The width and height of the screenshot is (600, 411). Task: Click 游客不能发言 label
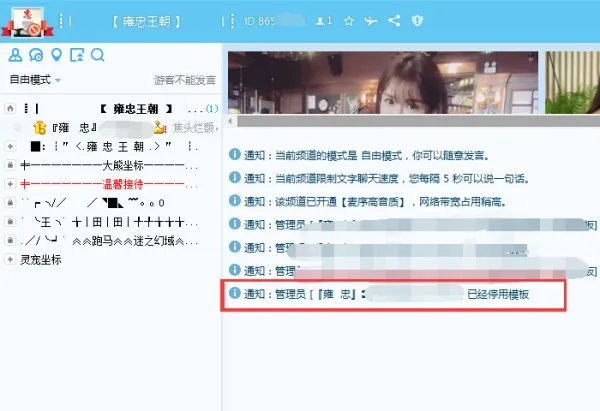pos(185,80)
